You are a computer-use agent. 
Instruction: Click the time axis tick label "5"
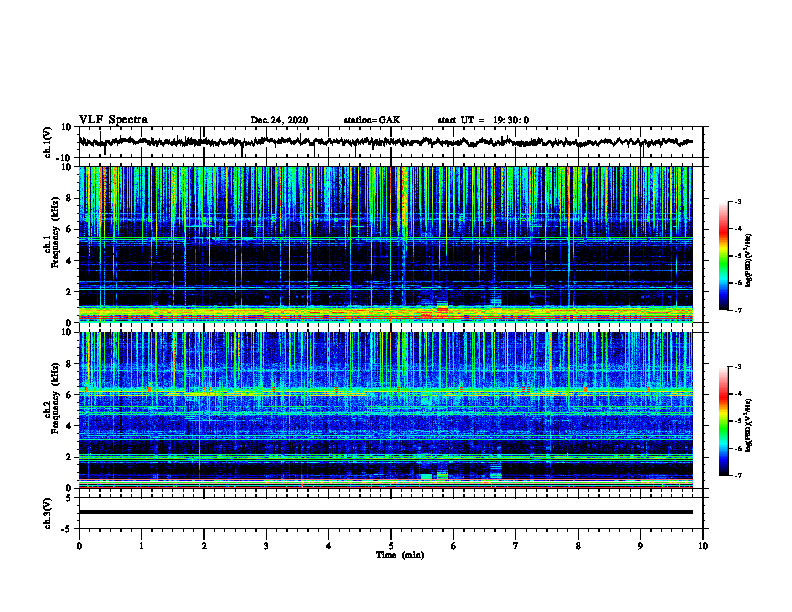coord(391,546)
